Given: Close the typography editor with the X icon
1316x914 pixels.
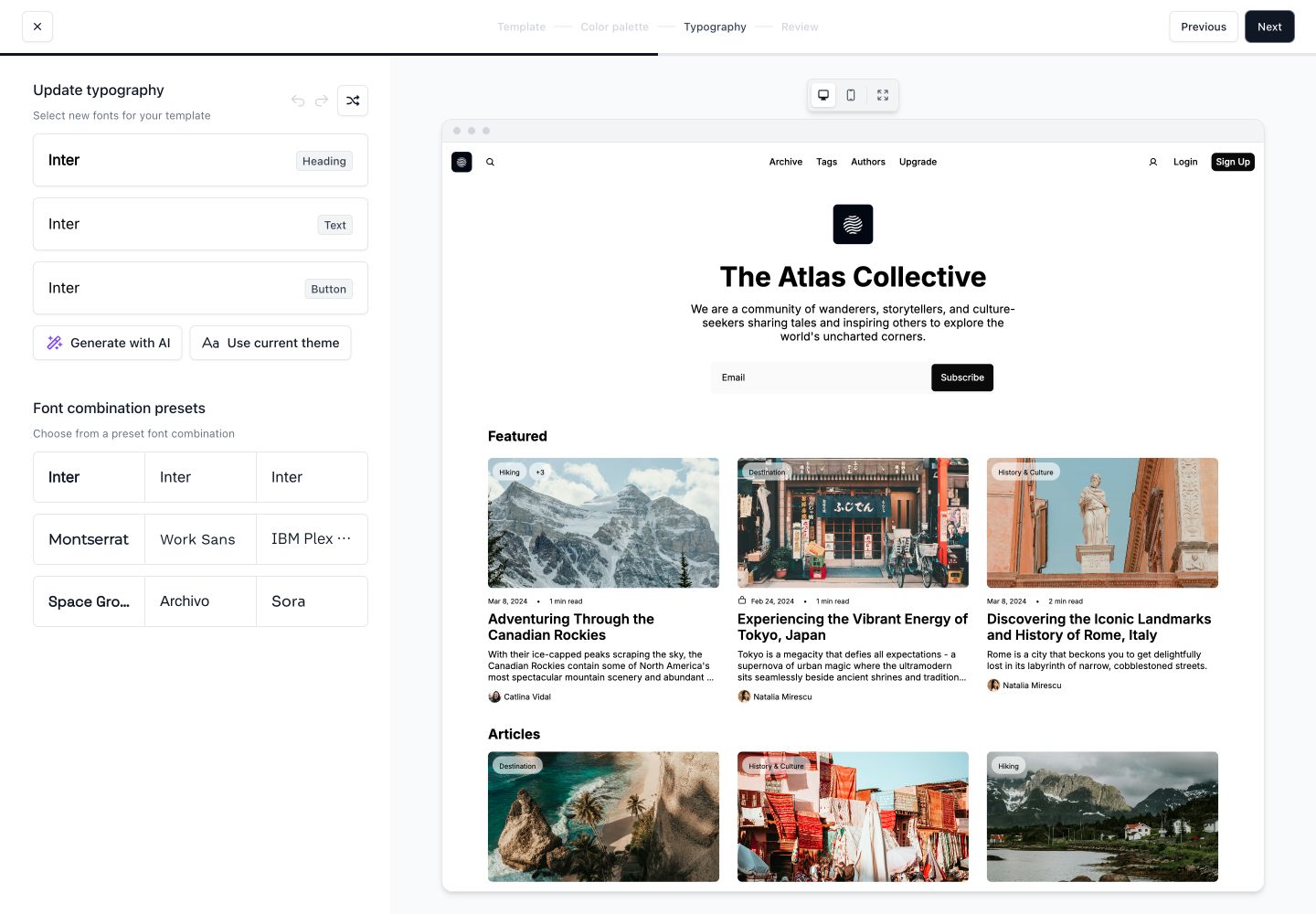Looking at the screenshot, I should tap(37, 27).
